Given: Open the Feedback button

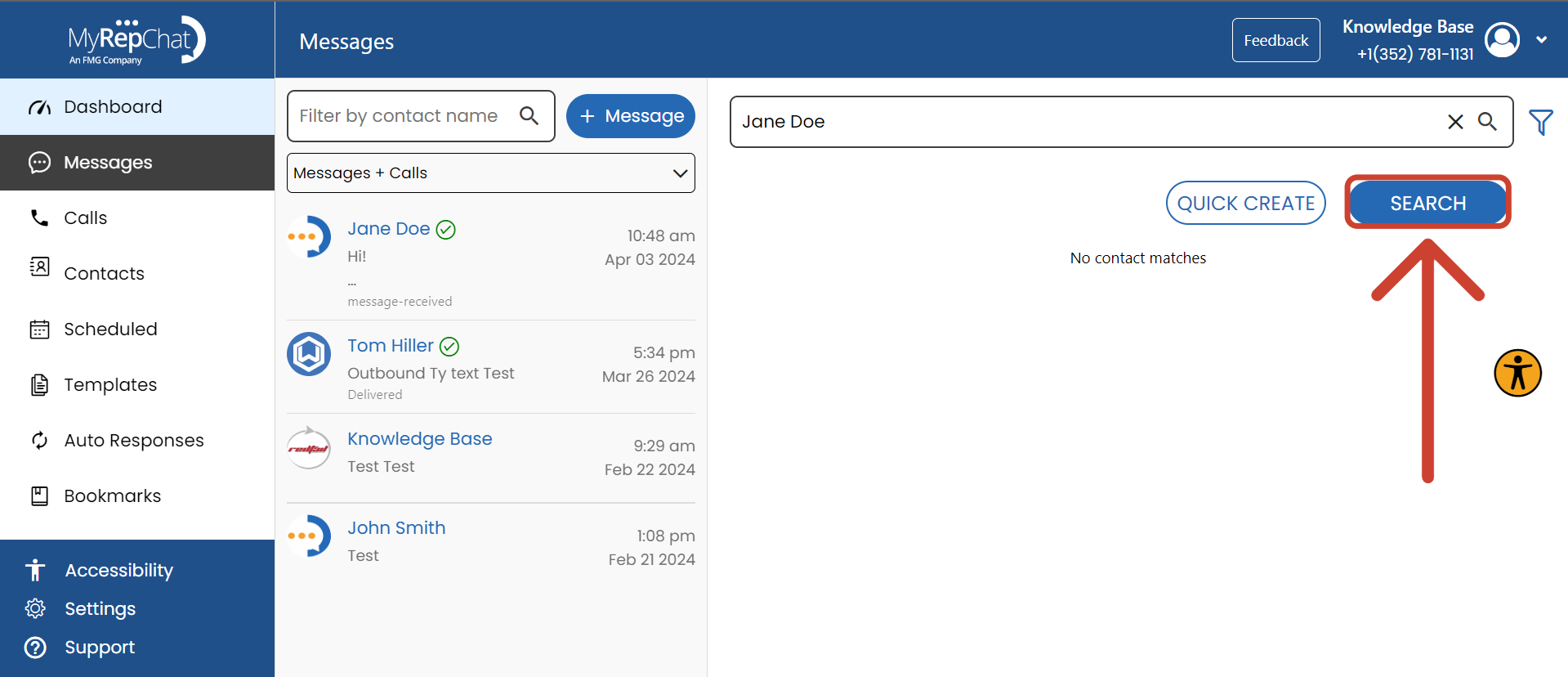Looking at the screenshot, I should click(1275, 40).
